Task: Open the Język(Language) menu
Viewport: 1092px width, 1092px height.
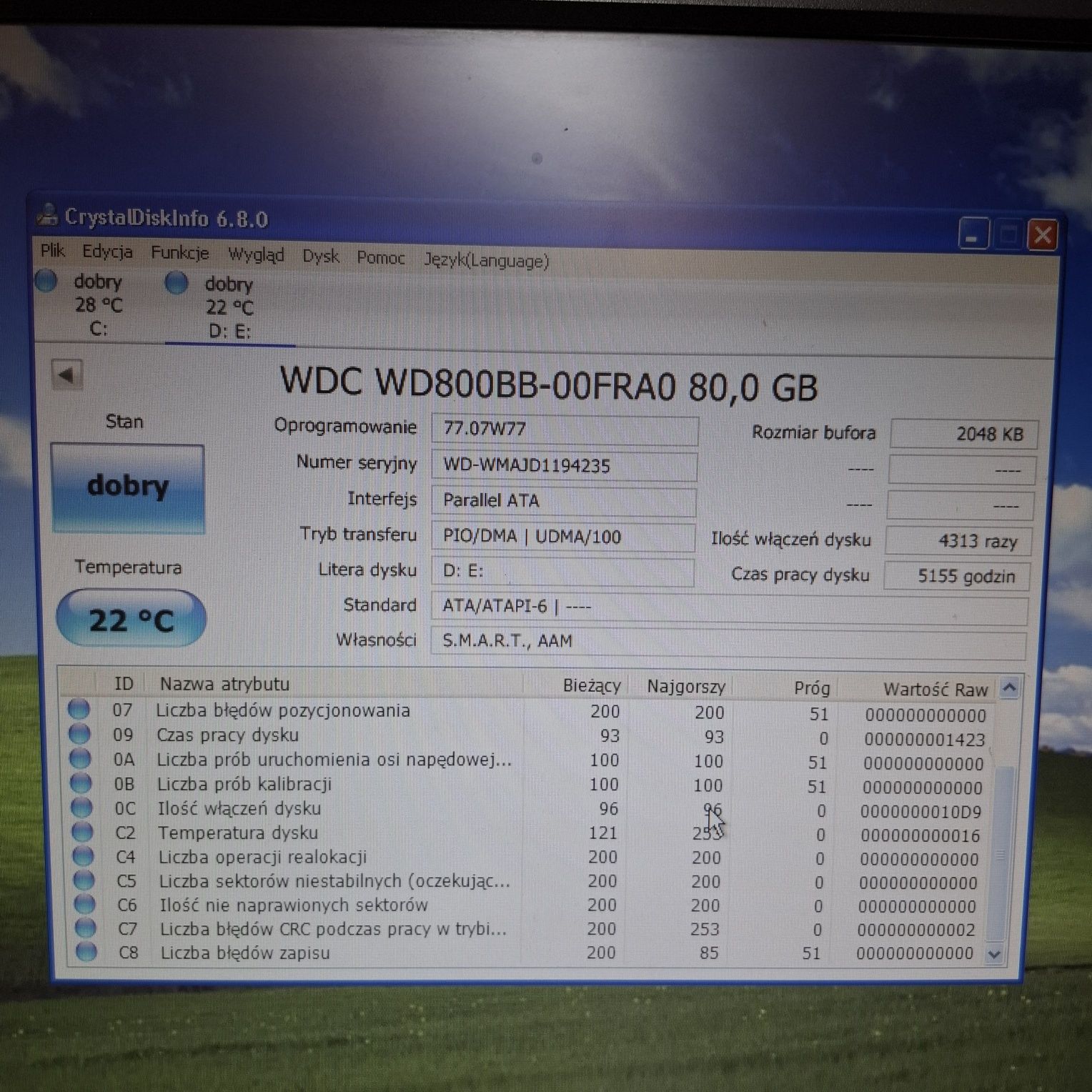Action: tap(487, 260)
